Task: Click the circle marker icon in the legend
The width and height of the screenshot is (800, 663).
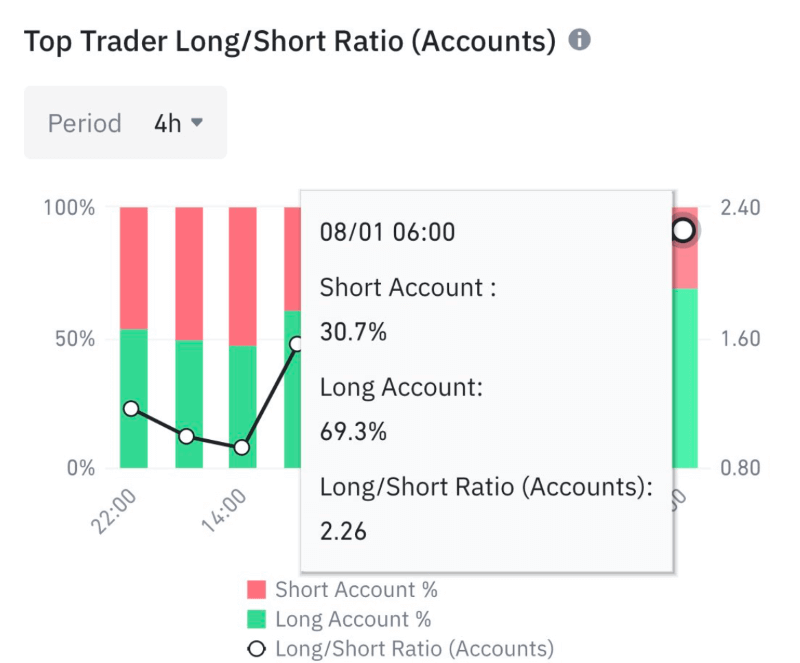Action: click(257, 649)
